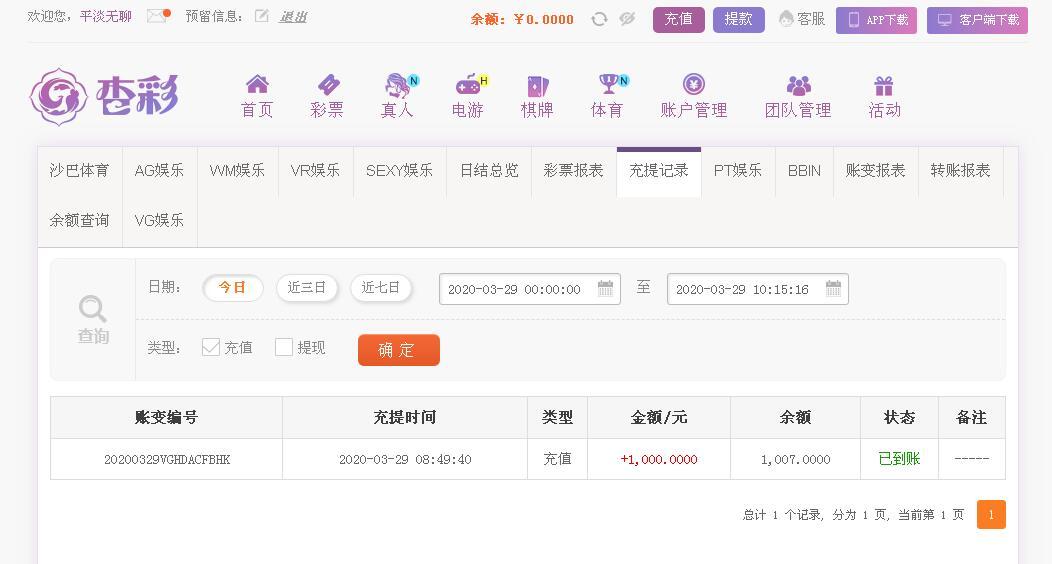Go to 首页 home icon
This screenshot has width=1052, height=564.
click(257, 84)
